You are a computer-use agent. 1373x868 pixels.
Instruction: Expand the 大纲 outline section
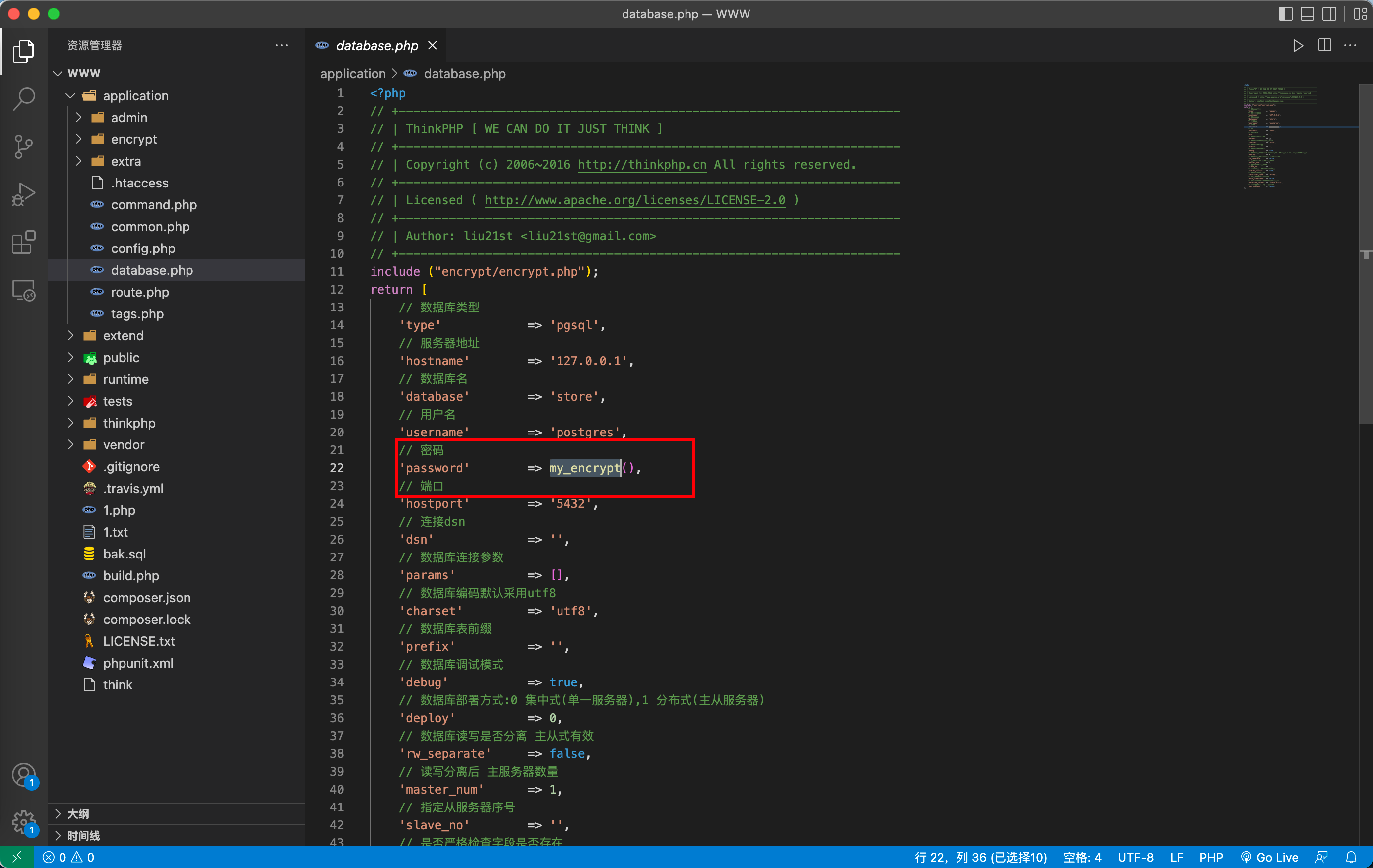point(176,814)
